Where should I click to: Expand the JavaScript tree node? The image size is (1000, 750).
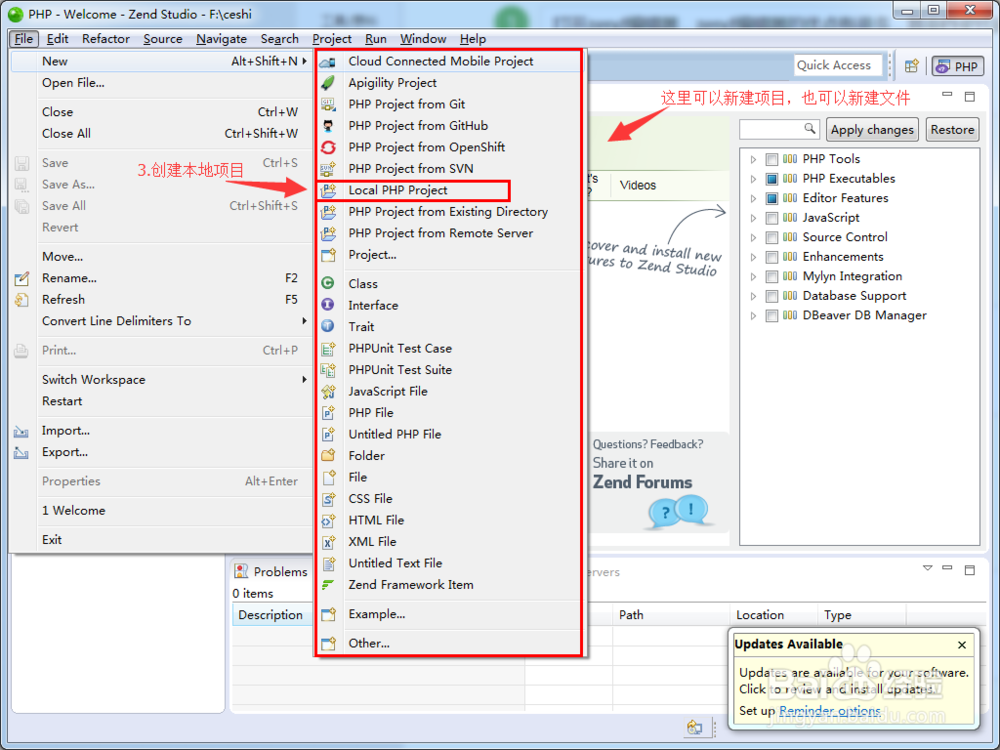(753, 218)
